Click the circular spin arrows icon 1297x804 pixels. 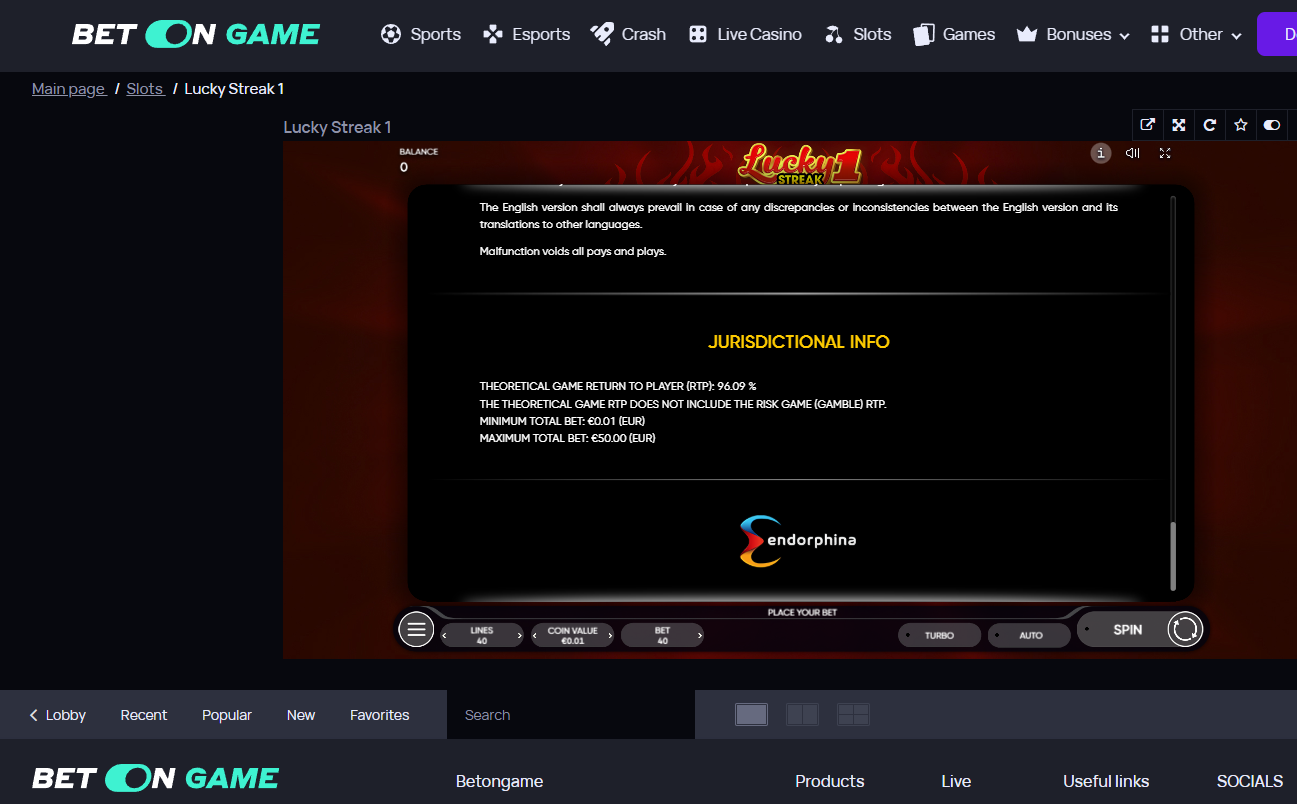[x=1185, y=629]
